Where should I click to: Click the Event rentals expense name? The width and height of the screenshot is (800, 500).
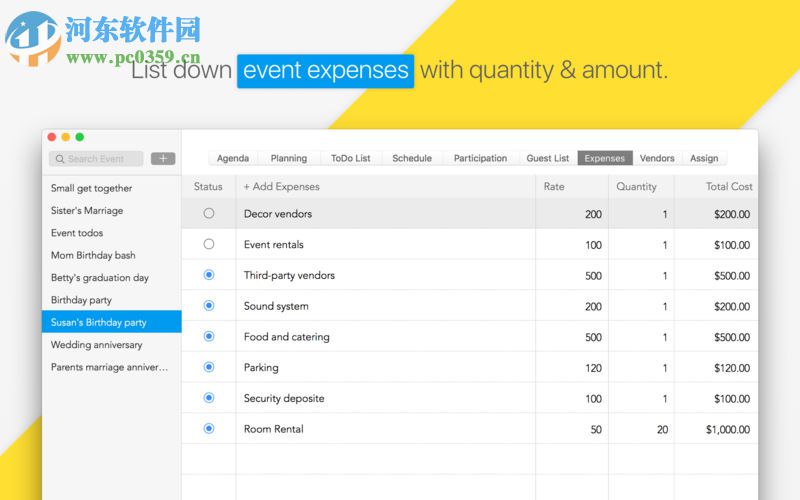click(x=273, y=244)
